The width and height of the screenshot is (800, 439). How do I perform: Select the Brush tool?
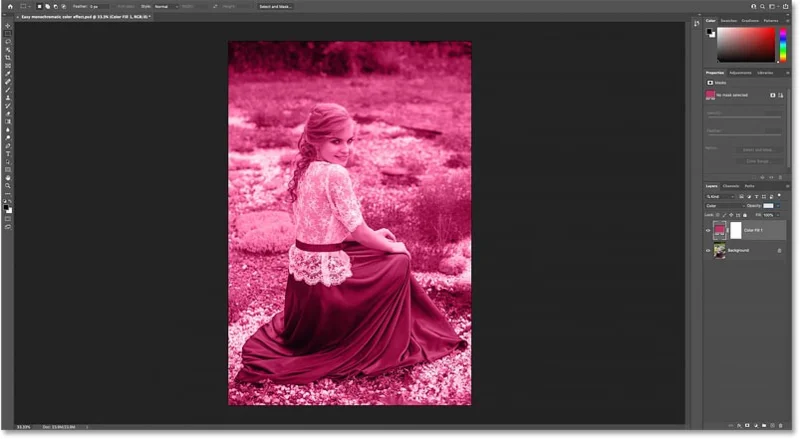[8, 90]
